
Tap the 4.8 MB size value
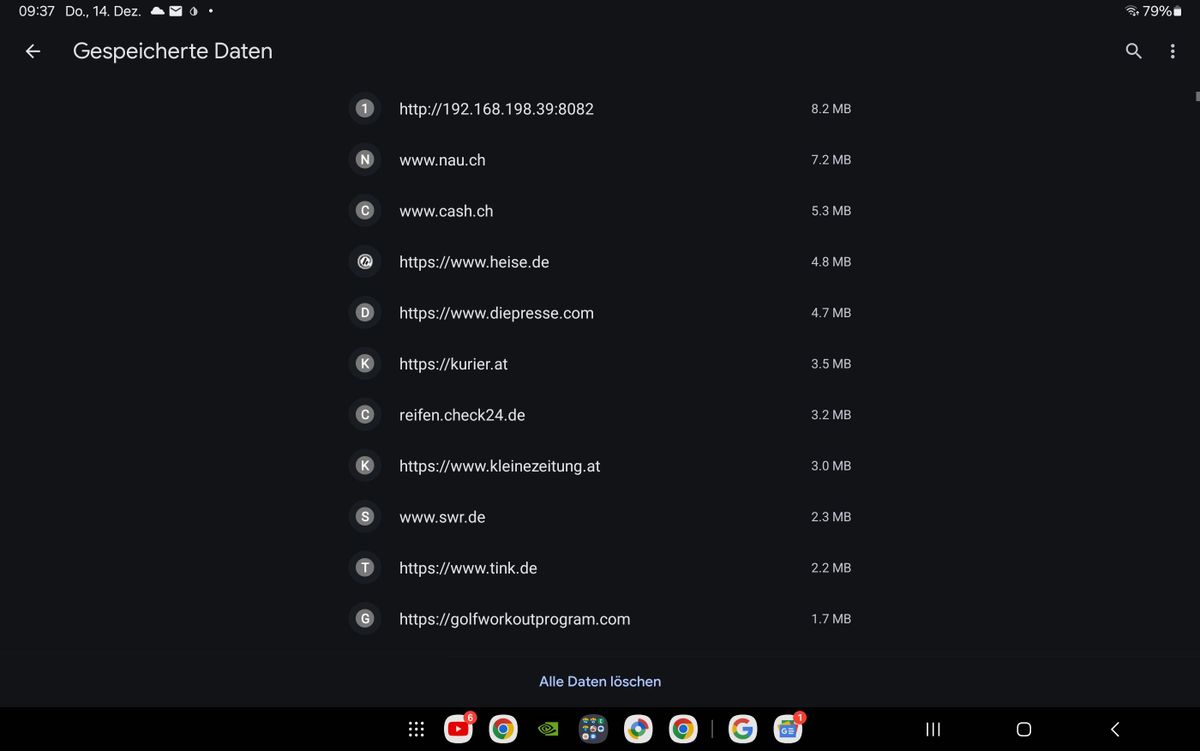[831, 261]
